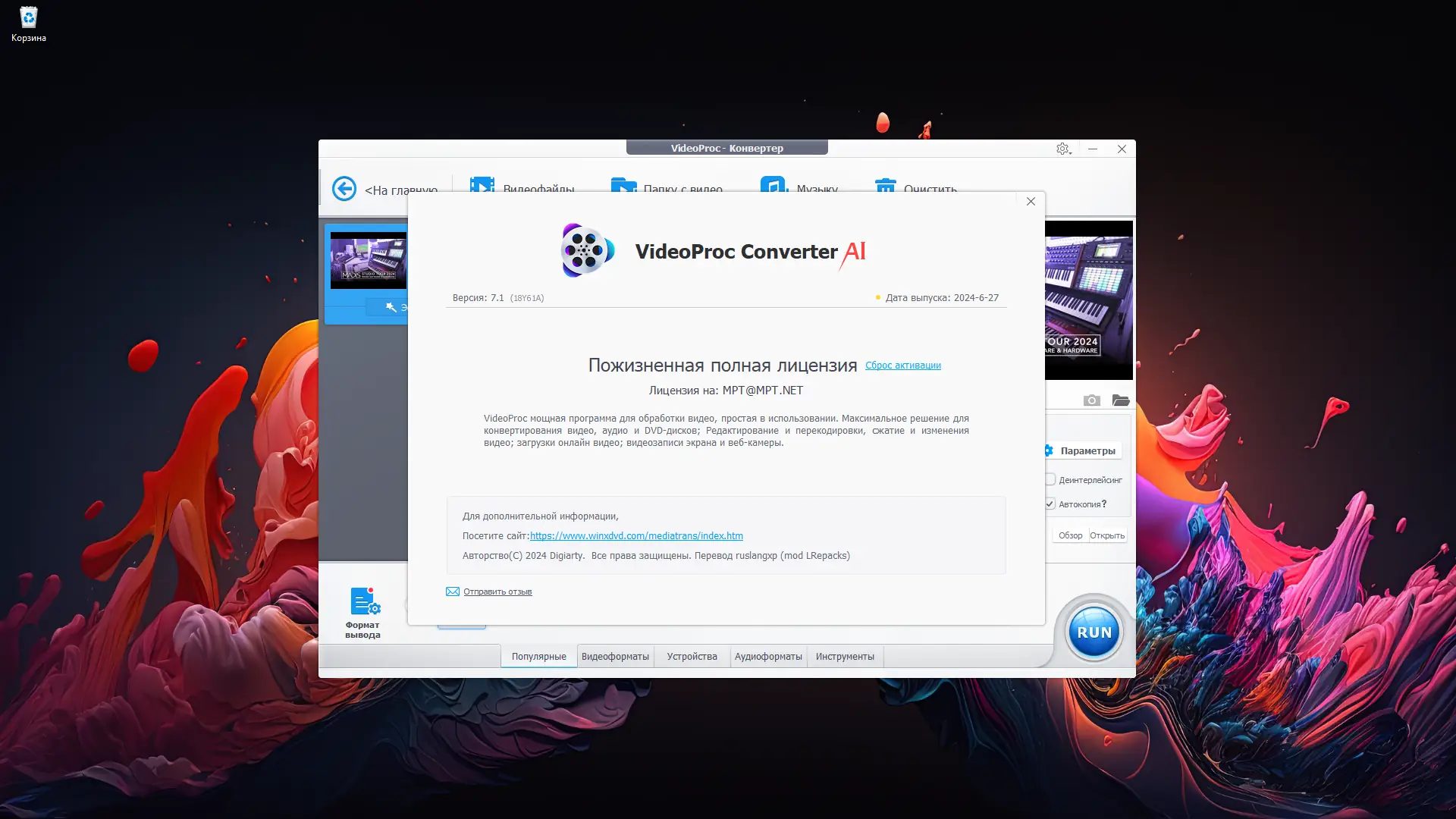
Task: Click the camera snapshot icon under preview
Action: (x=1091, y=400)
